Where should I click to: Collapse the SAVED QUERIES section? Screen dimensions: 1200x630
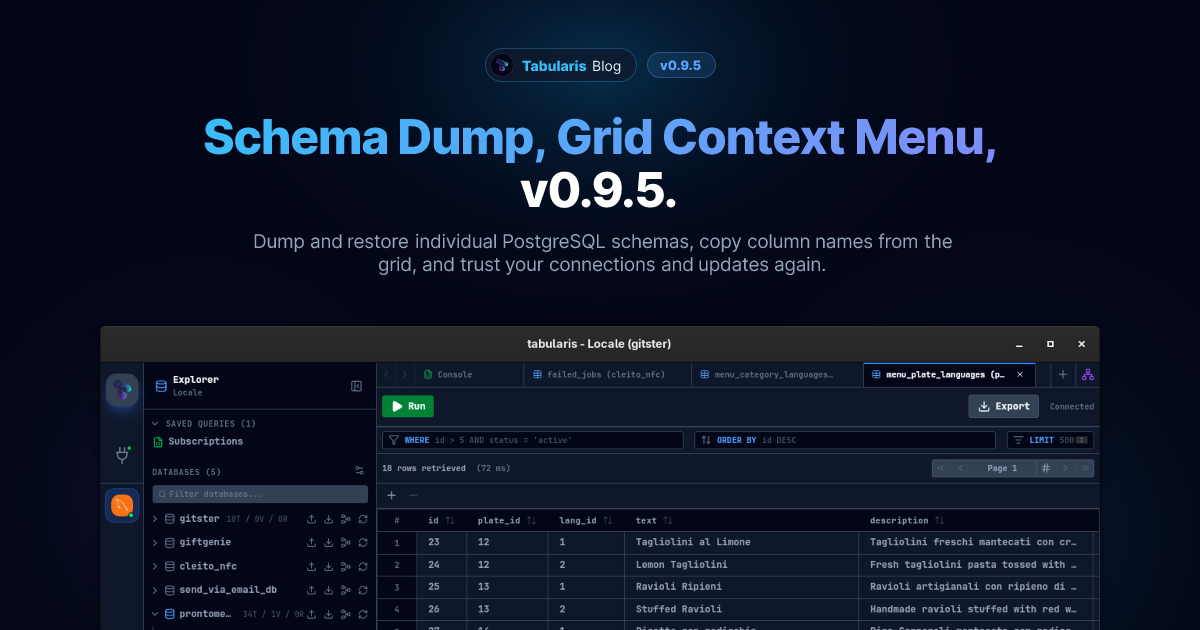[154, 423]
